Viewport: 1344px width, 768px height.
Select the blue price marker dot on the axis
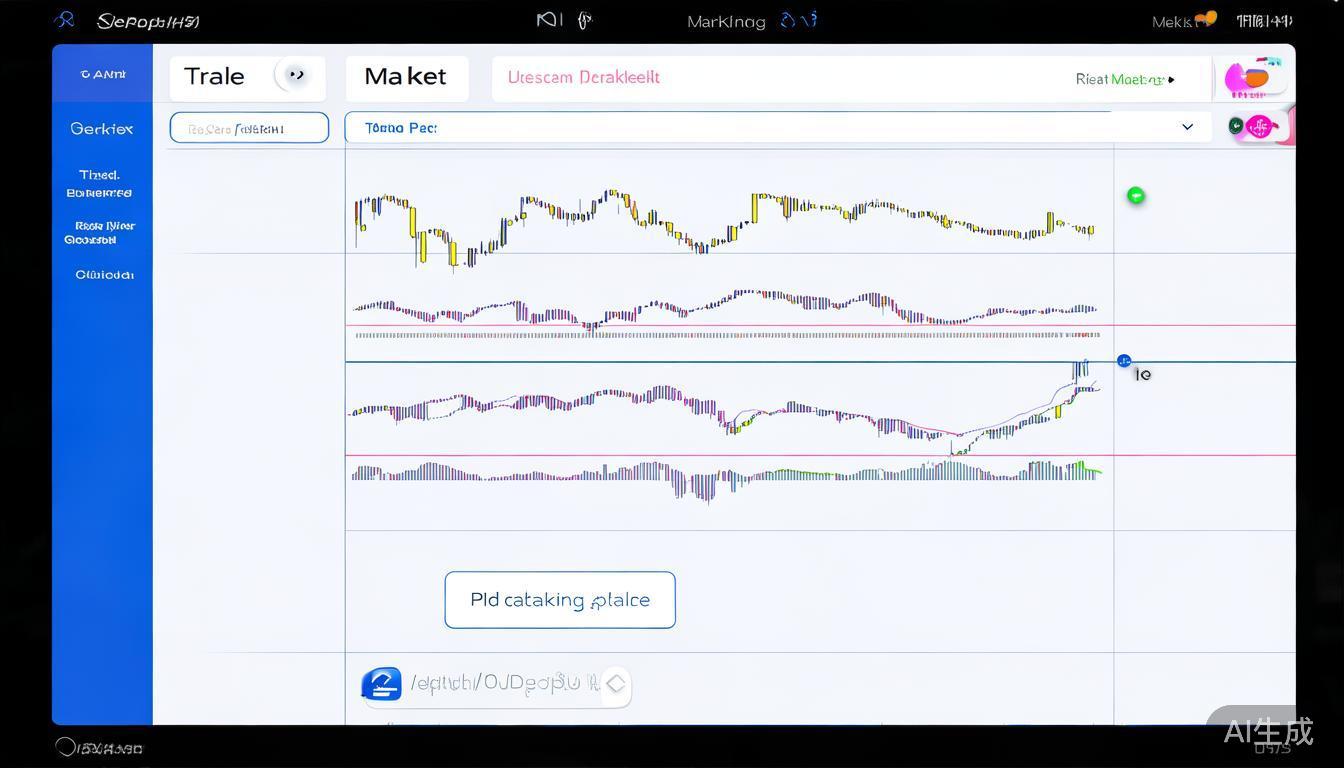(1124, 361)
